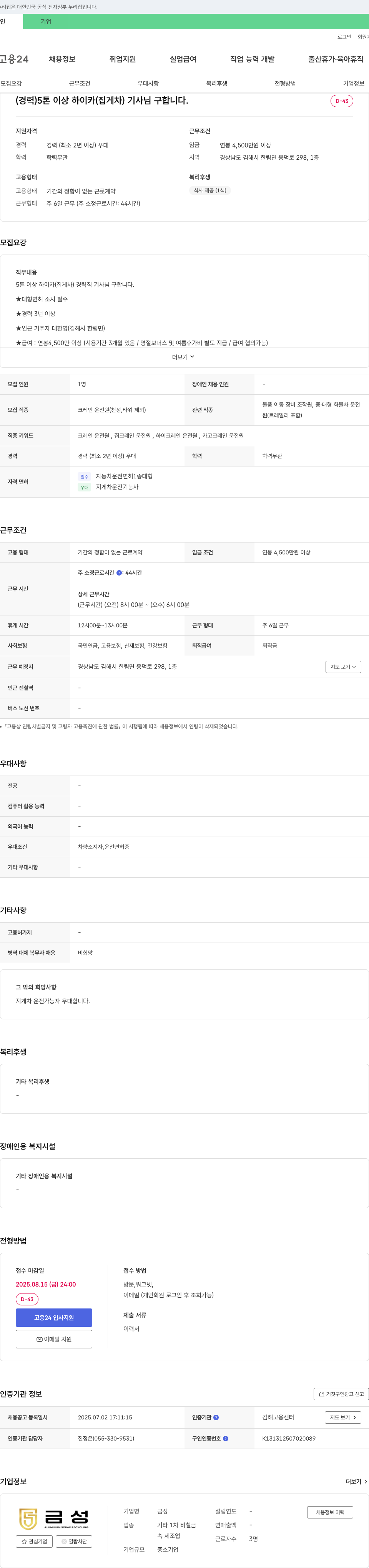Viewport: 369px width, 1568px height.
Task: Open the 직업 능력 개발 menu
Action: click(x=252, y=59)
